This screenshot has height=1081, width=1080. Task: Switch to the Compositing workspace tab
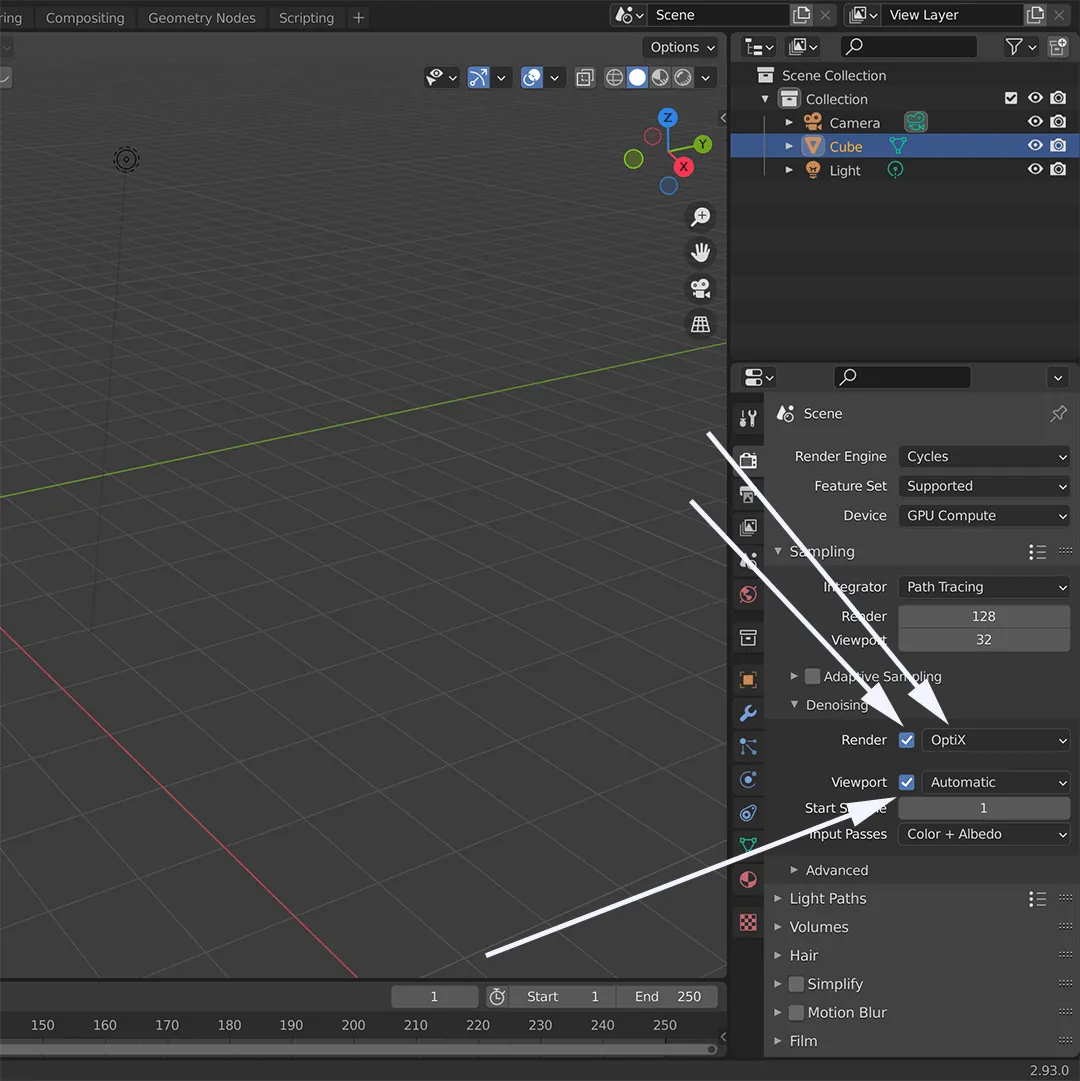[x=85, y=18]
